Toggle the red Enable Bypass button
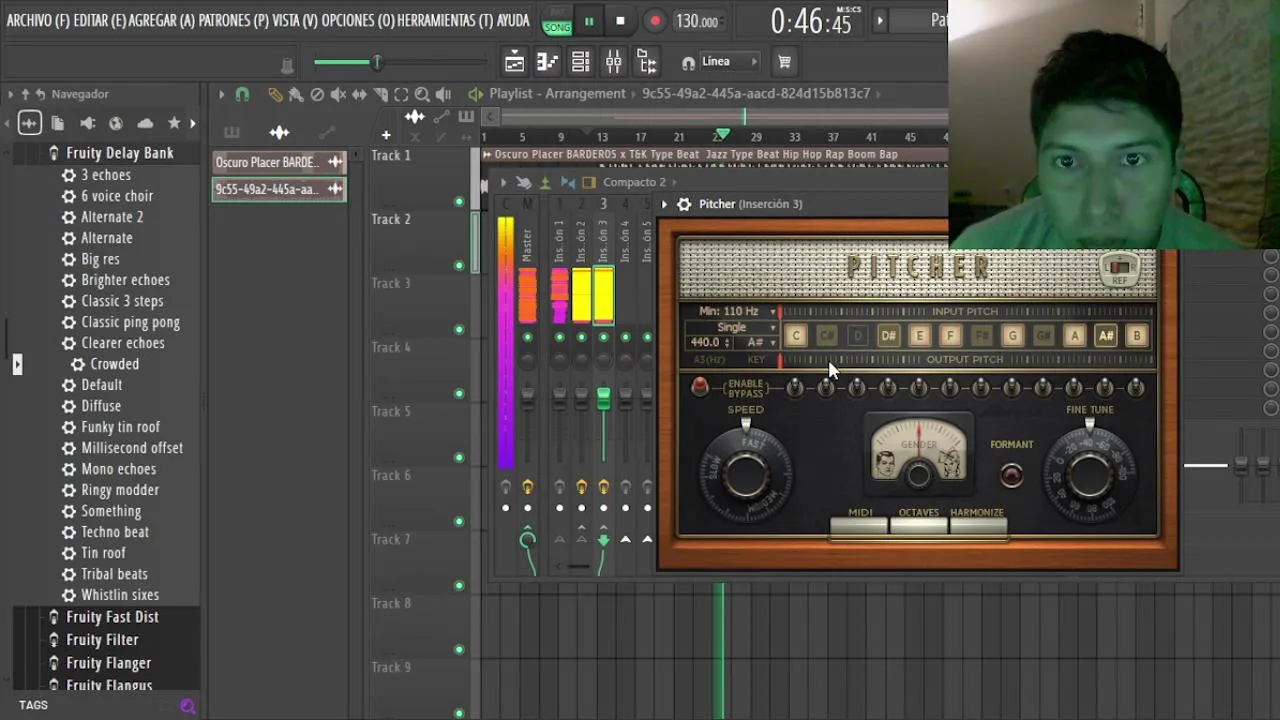This screenshot has width=1280, height=720. (700, 386)
